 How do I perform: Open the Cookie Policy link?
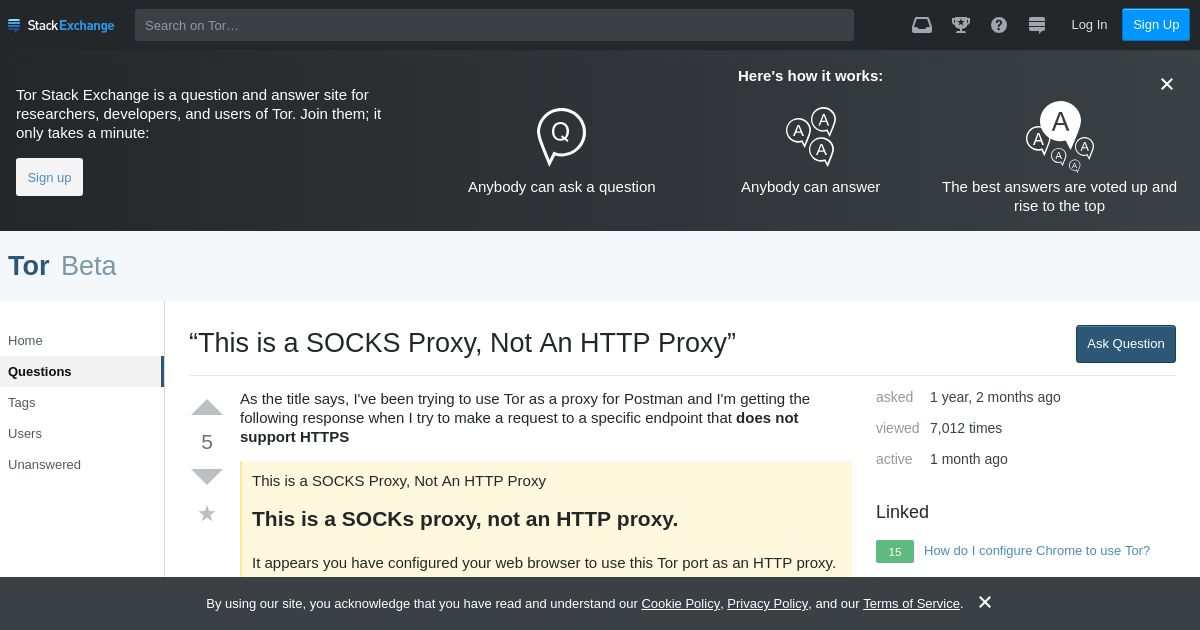tap(680, 604)
